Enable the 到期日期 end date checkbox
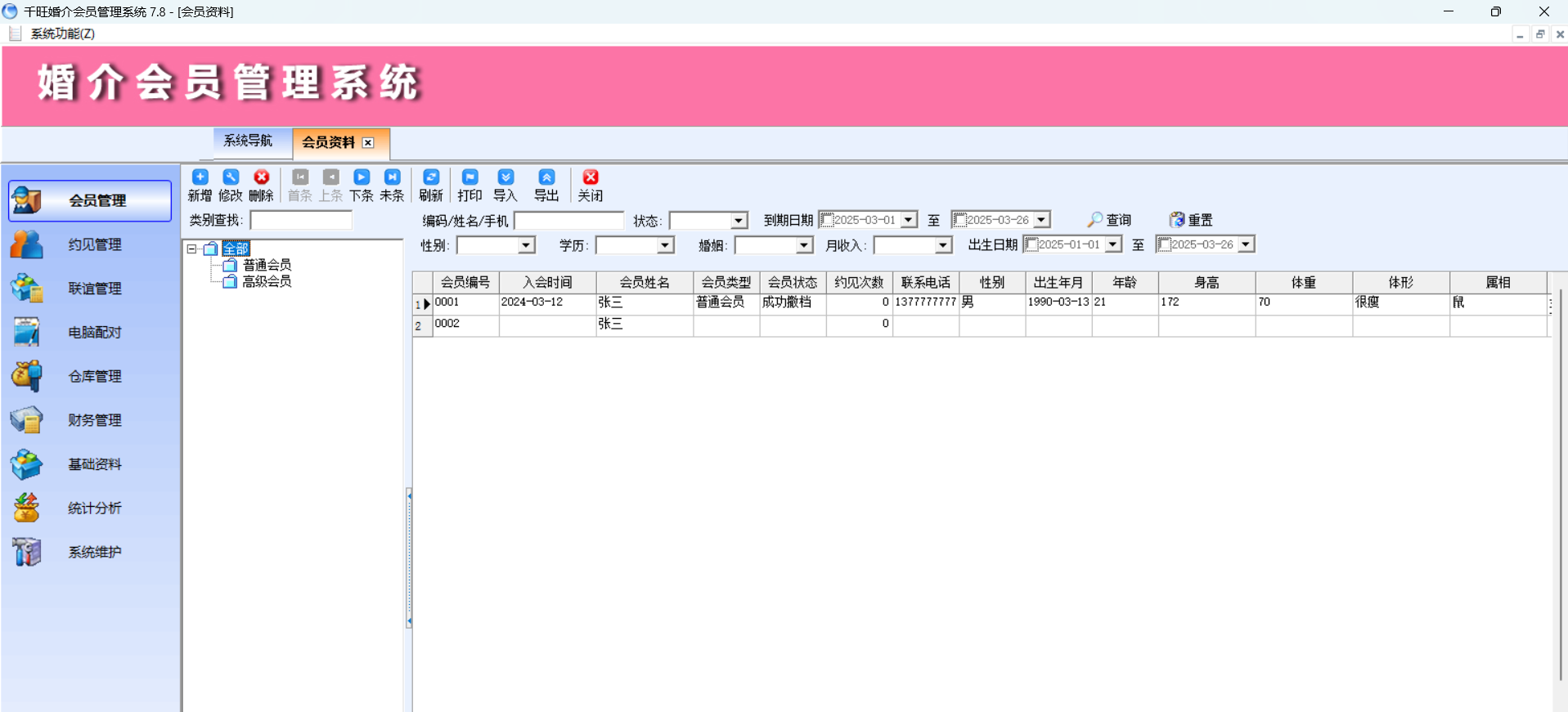Viewport: 1568px width, 712px height. tap(960, 220)
